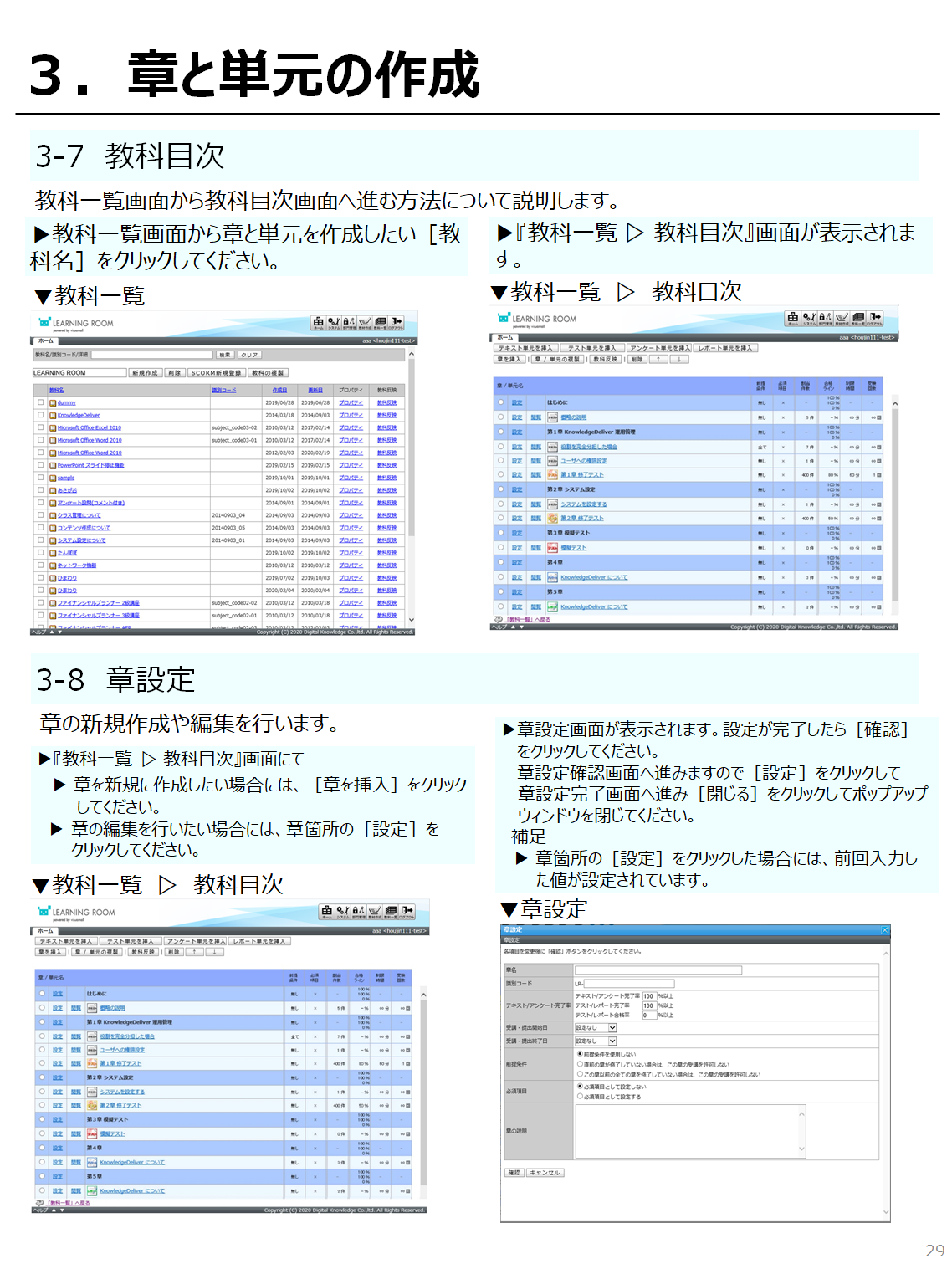Close the 章設定 dialog with the X icon
Viewport: 952px width, 1269px height.
884,930
